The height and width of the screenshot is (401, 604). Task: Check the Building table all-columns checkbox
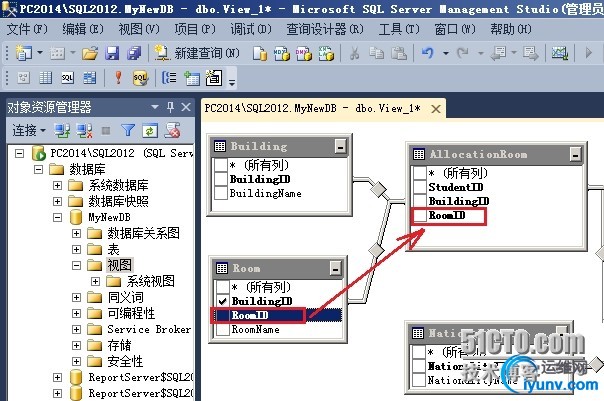pyautogui.click(x=220, y=165)
